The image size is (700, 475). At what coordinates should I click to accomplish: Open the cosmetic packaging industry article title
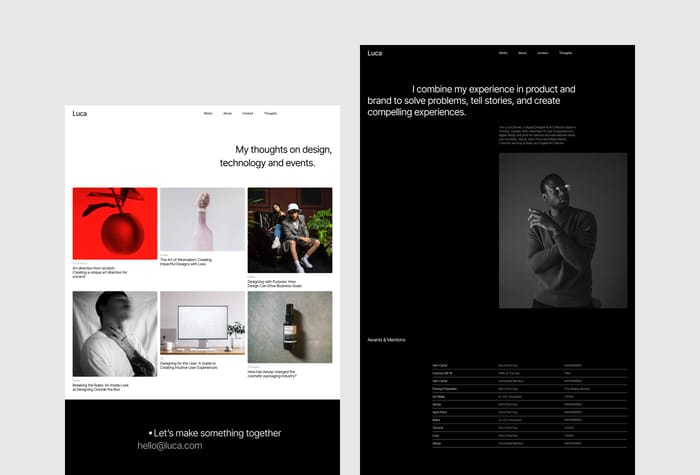click(x=272, y=374)
